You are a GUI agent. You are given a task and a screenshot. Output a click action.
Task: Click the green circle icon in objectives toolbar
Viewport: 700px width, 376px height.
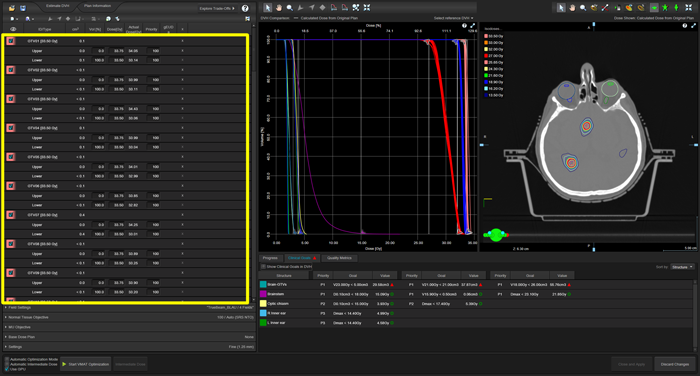click(x=108, y=19)
